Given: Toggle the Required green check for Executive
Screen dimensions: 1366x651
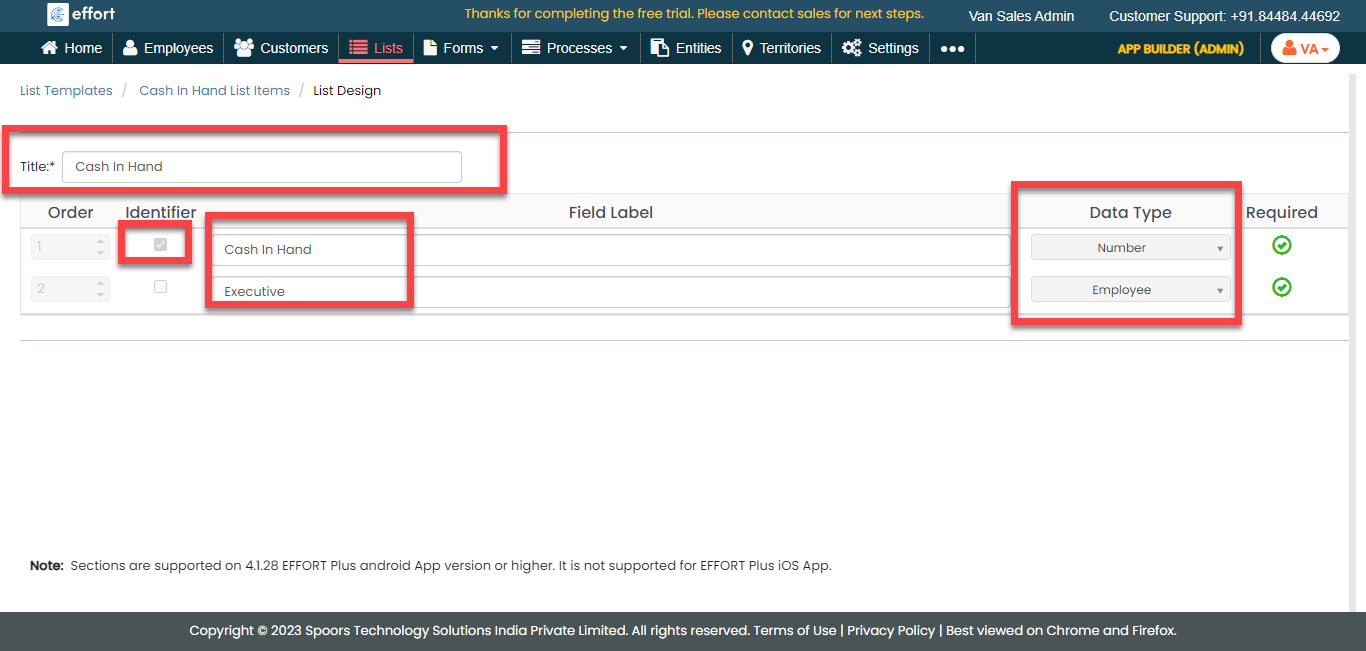Looking at the screenshot, I should [1281, 287].
